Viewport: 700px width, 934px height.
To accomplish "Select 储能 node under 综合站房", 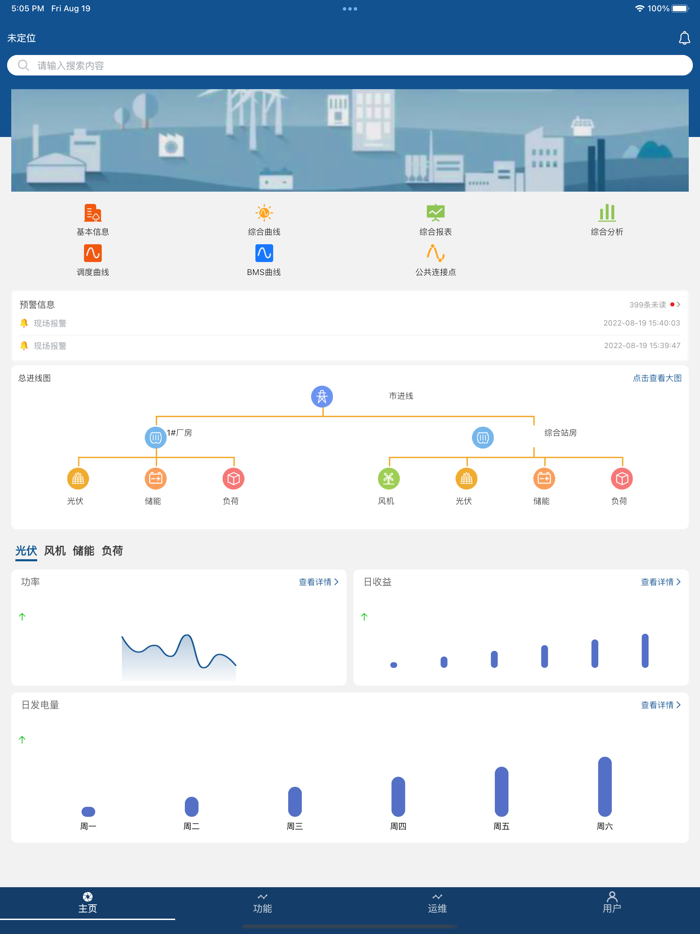I will [x=544, y=478].
